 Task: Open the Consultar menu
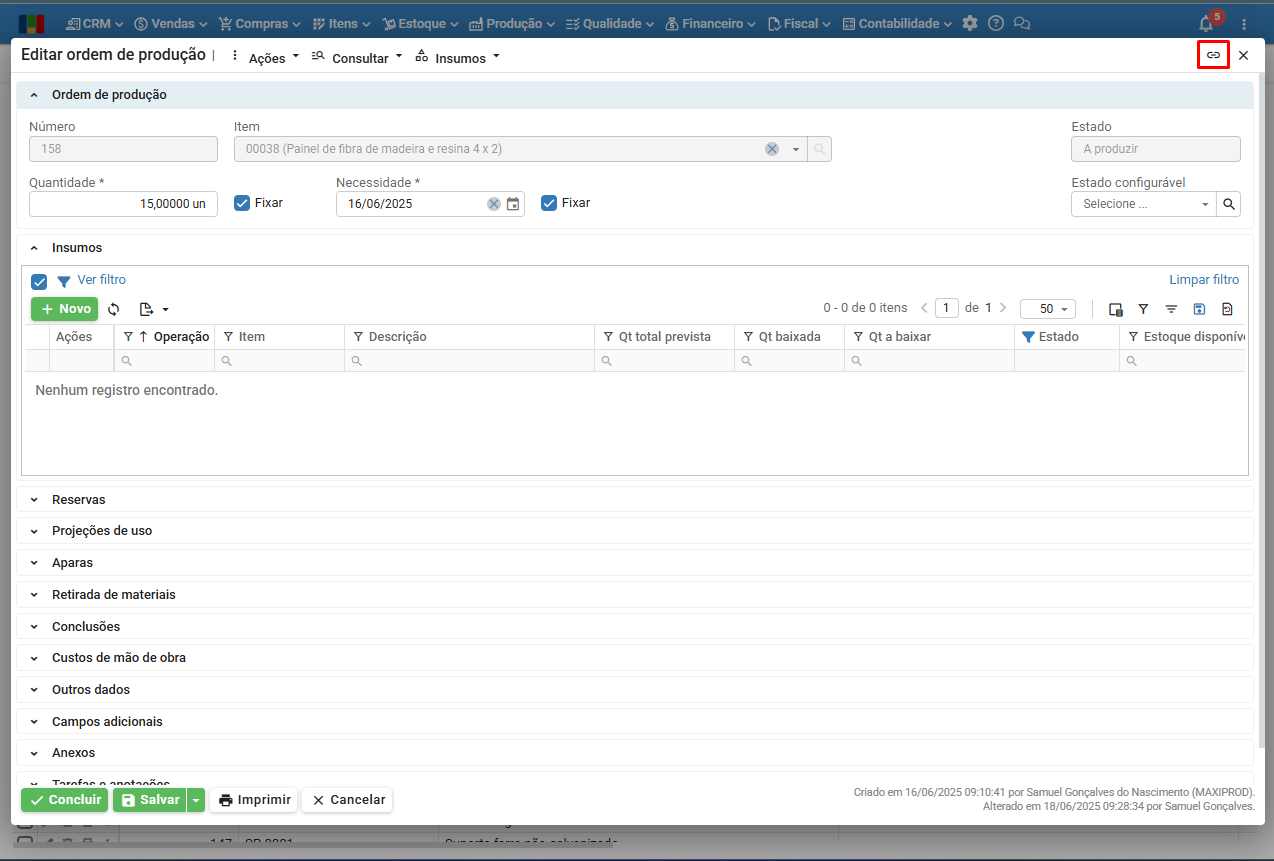point(356,58)
